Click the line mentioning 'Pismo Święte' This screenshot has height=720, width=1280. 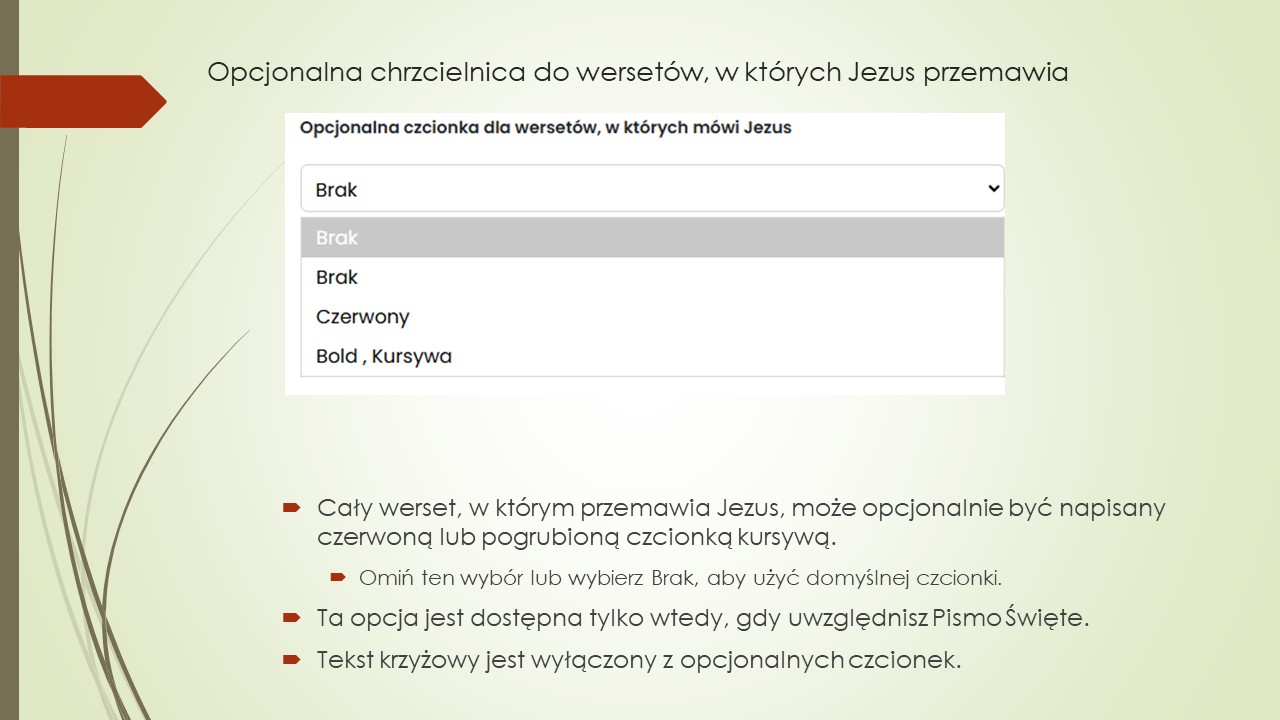click(702, 618)
